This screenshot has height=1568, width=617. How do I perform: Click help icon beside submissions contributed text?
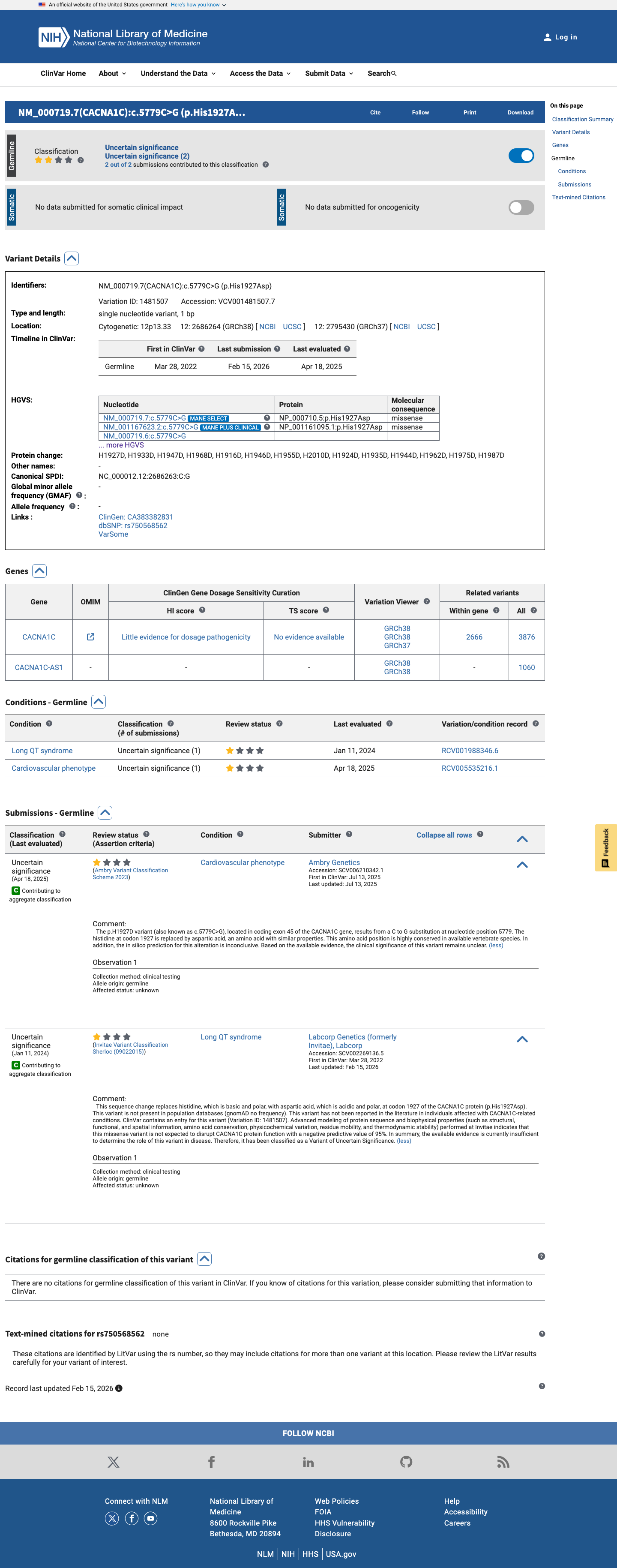coord(265,164)
